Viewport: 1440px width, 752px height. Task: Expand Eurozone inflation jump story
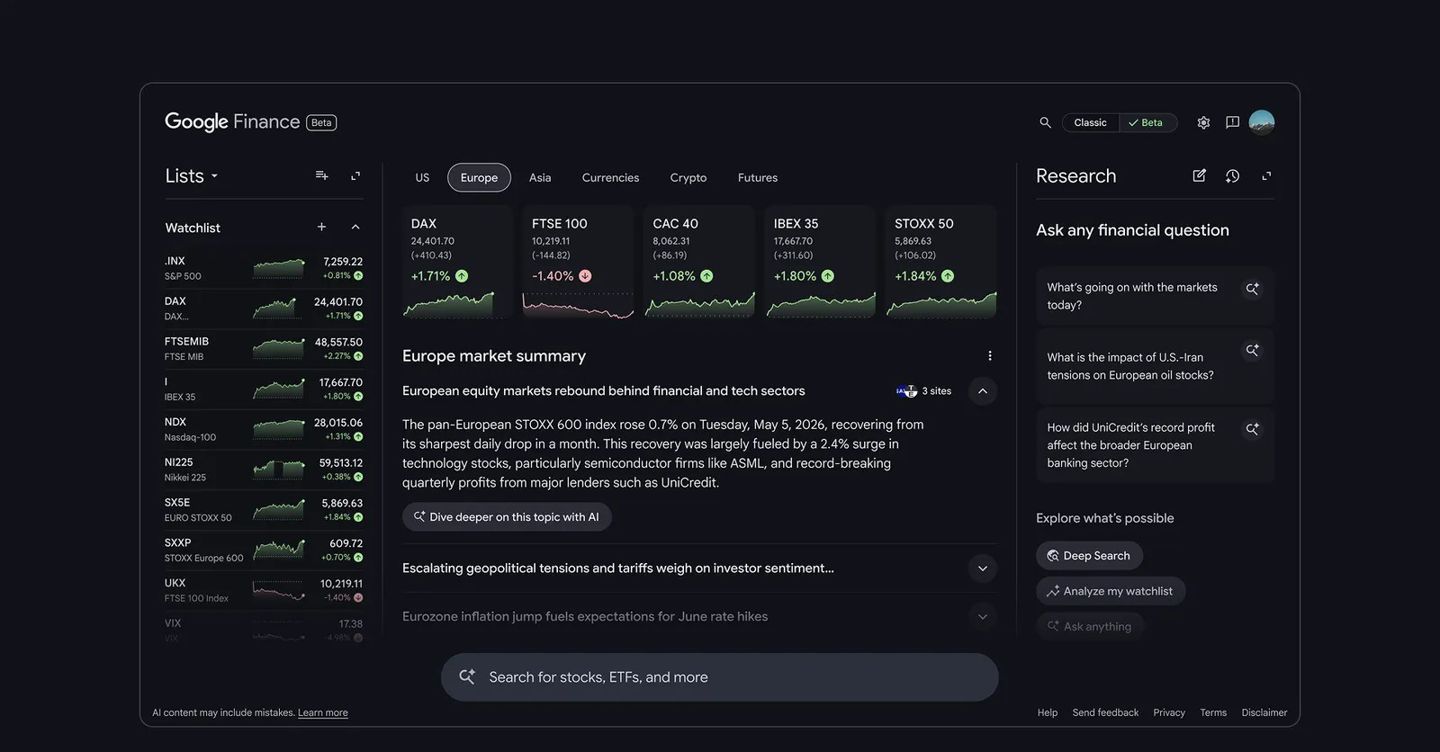pos(983,617)
